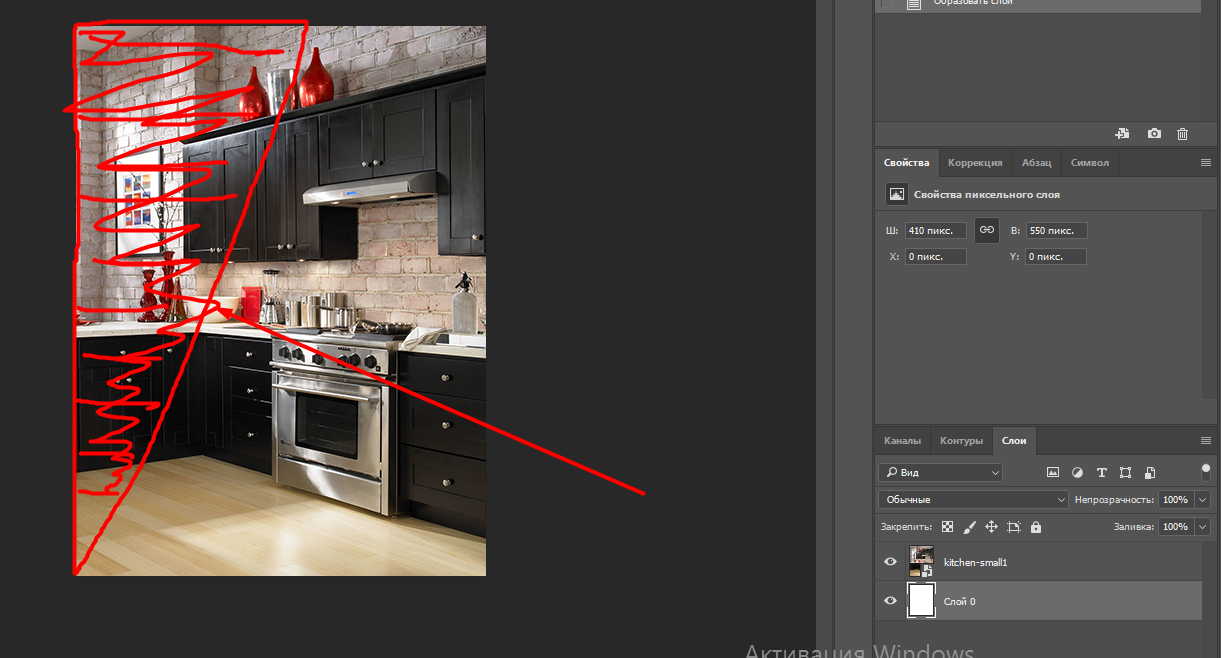Filter layers by adjustment layers icon
1221x658 pixels.
[1077, 472]
